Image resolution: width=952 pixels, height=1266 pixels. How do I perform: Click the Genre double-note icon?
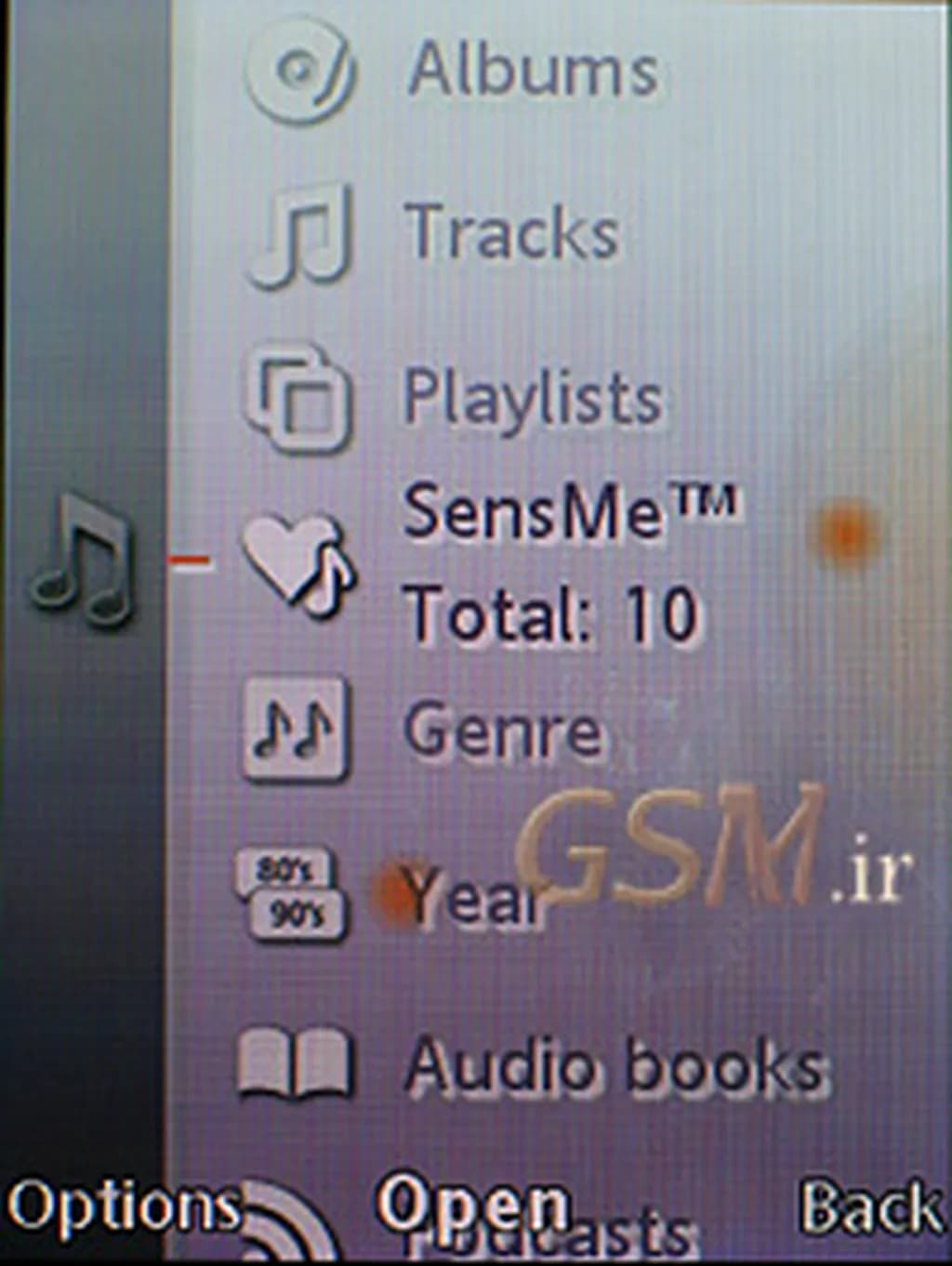[295, 730]
